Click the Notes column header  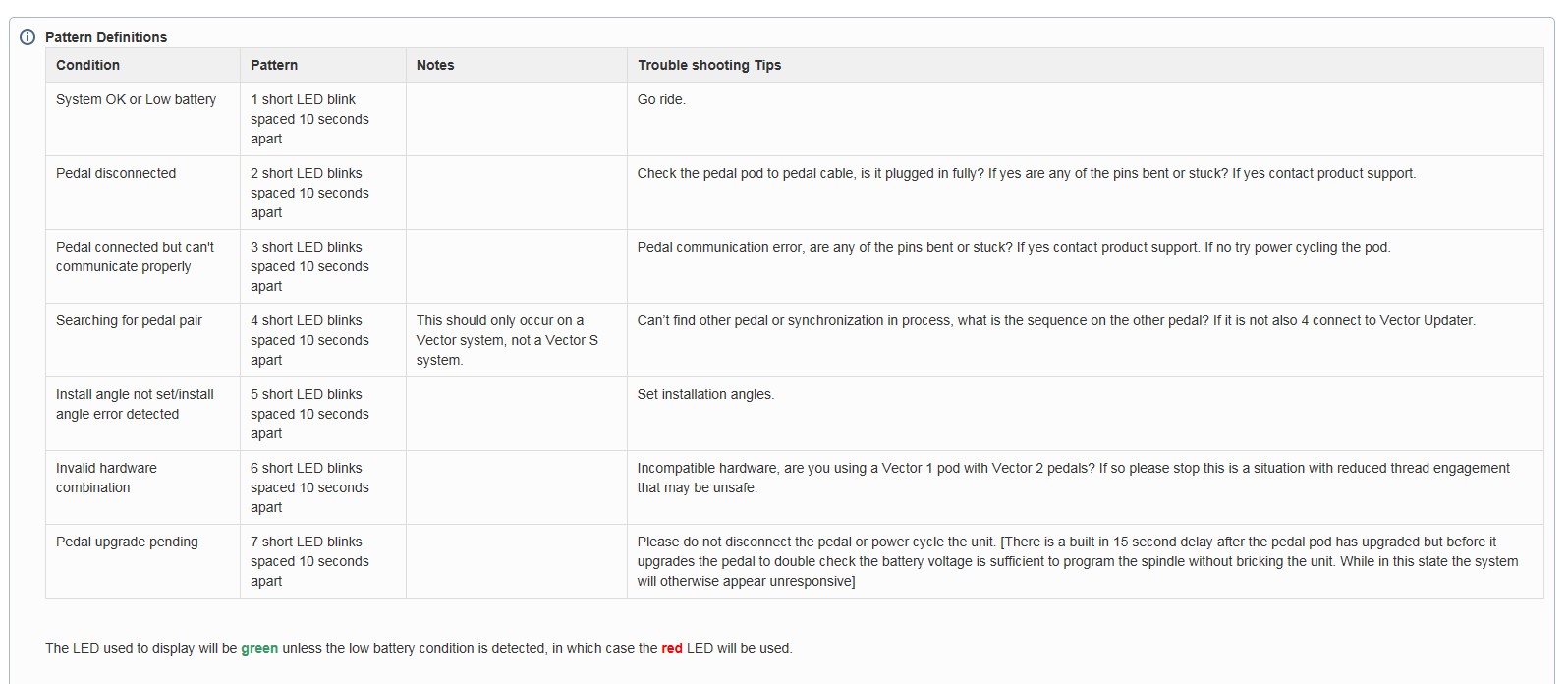tap(435, 65)
